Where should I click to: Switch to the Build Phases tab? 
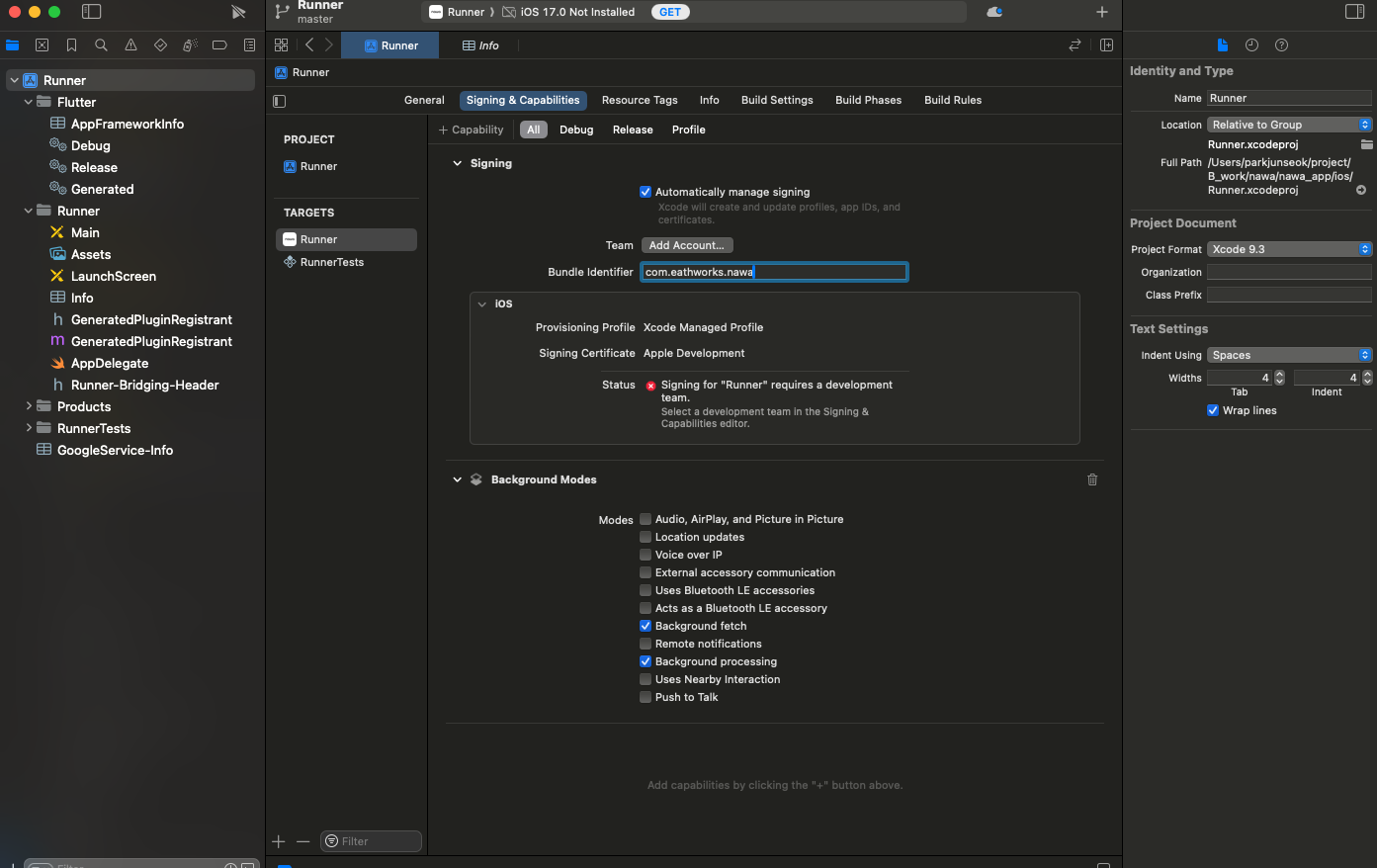coord(868,100)
